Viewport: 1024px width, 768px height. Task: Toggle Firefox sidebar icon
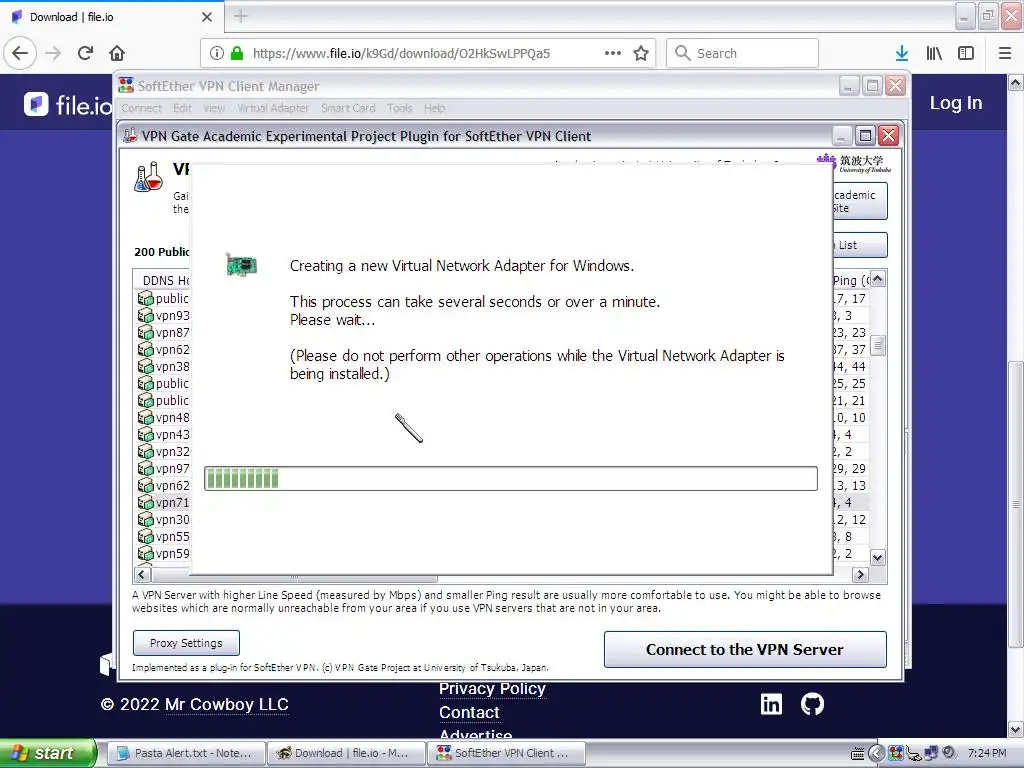[966, 53]
